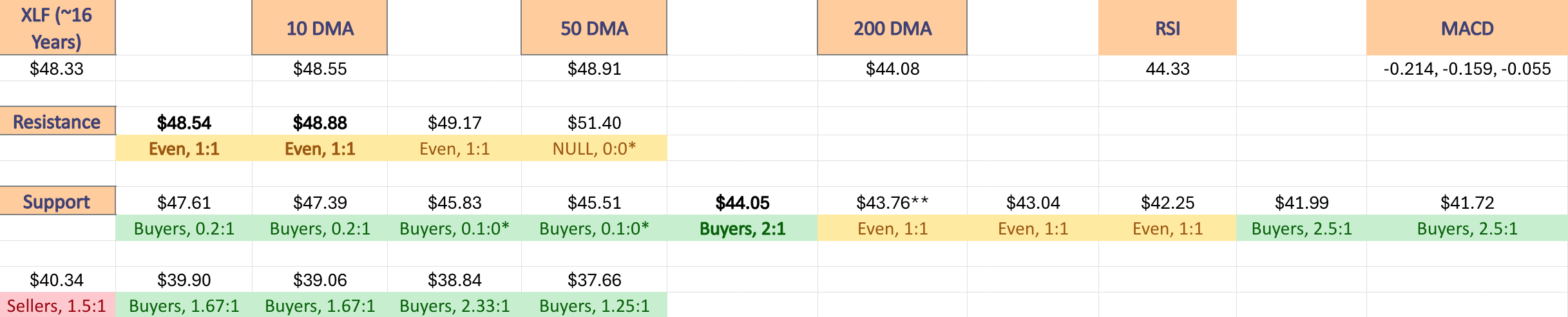This screenshot has height=317, width=1568.
Task: Click the bold $44.05 support cell
Action: point(742,202)
